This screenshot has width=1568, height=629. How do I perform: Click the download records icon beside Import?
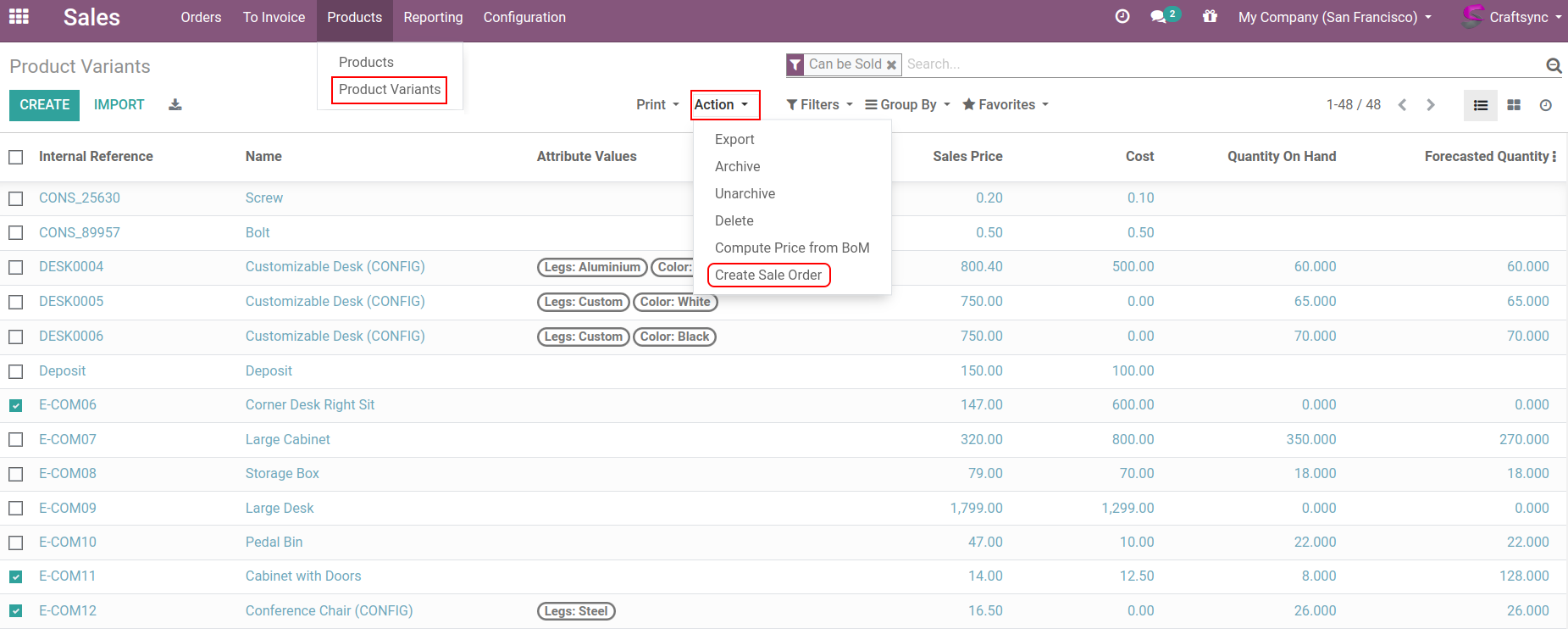[x=175, y=105]
